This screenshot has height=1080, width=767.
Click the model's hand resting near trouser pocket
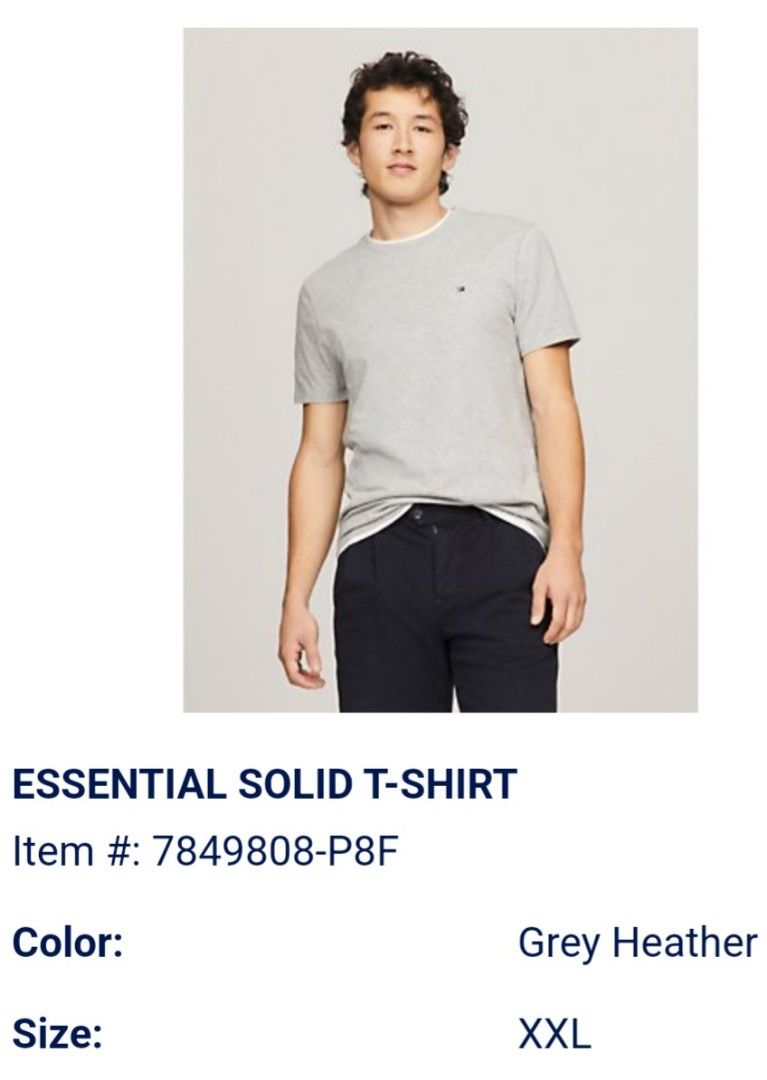[558, 599]
